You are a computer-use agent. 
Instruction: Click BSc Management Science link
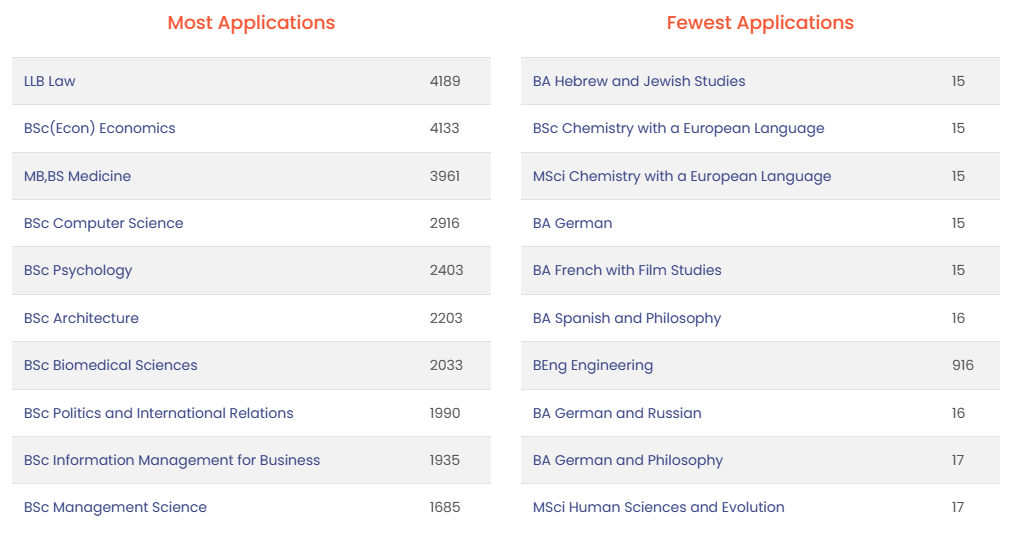[115, 507]
